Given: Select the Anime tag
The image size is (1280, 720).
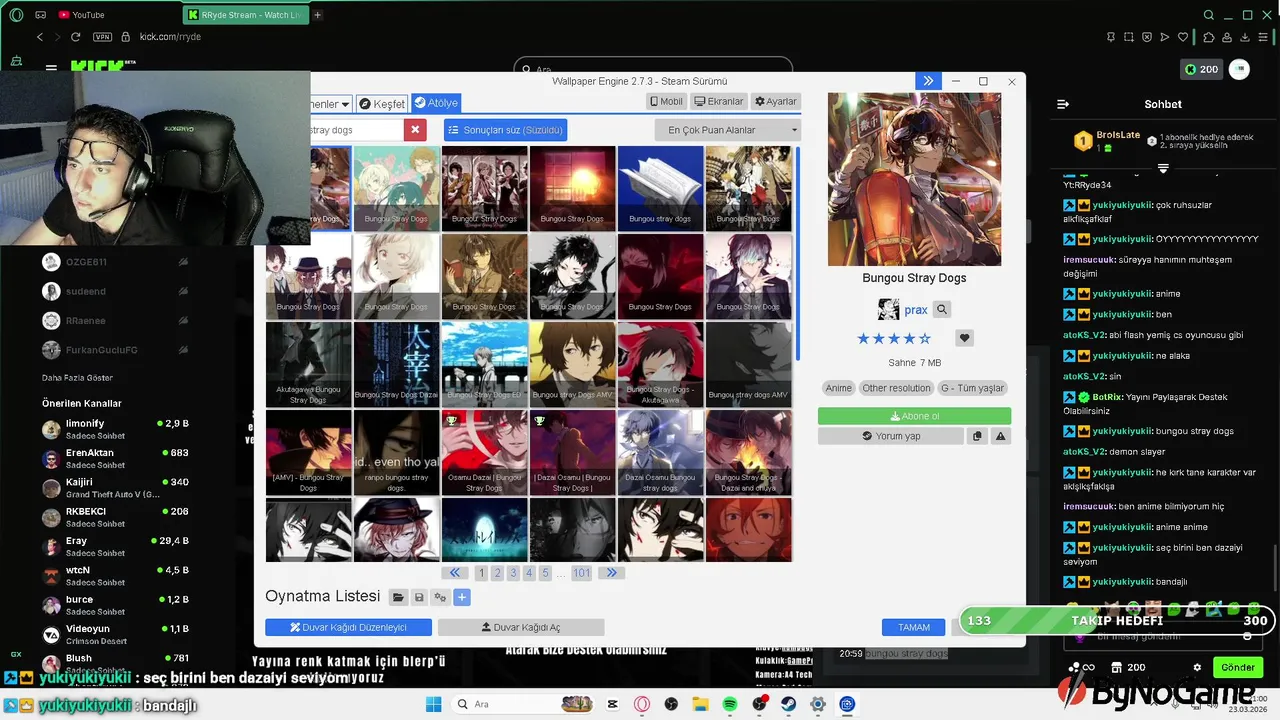Looking at the screenshot, I should pyautogui.click(x=839, y=388).
